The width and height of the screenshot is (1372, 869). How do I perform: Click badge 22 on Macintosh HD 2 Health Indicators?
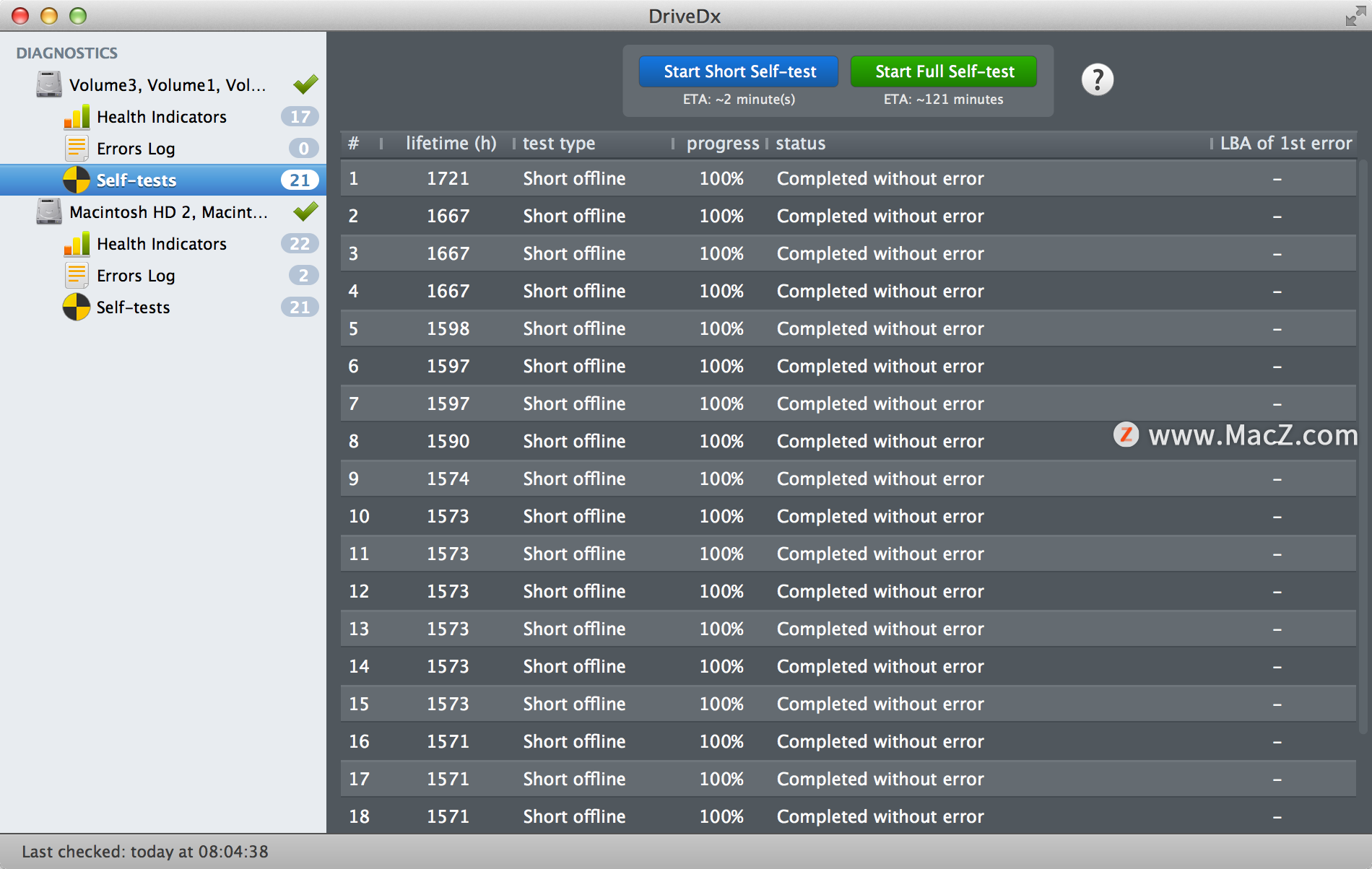coord(300,243)
